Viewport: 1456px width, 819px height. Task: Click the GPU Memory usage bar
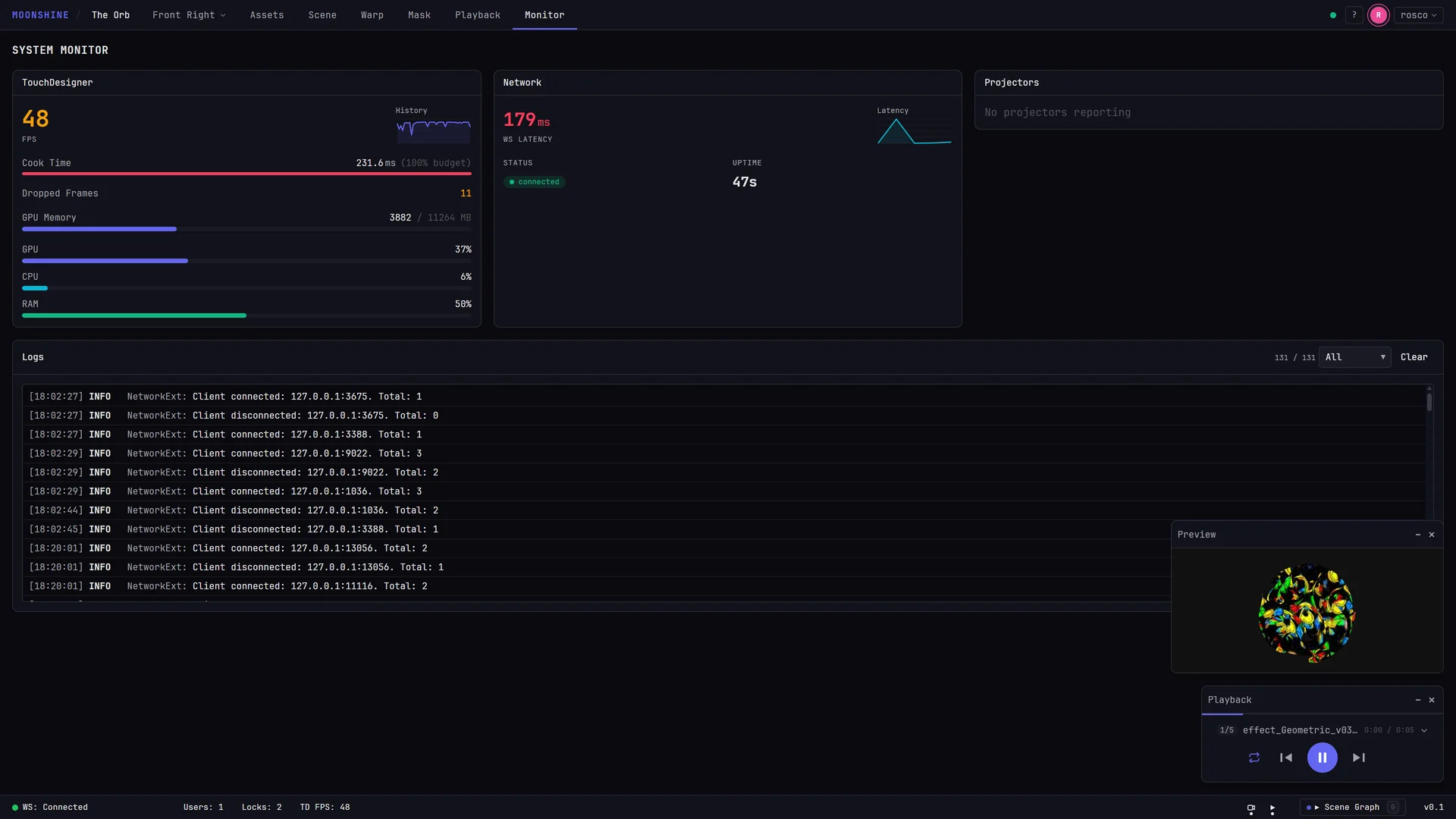click(x=246, y=229)
